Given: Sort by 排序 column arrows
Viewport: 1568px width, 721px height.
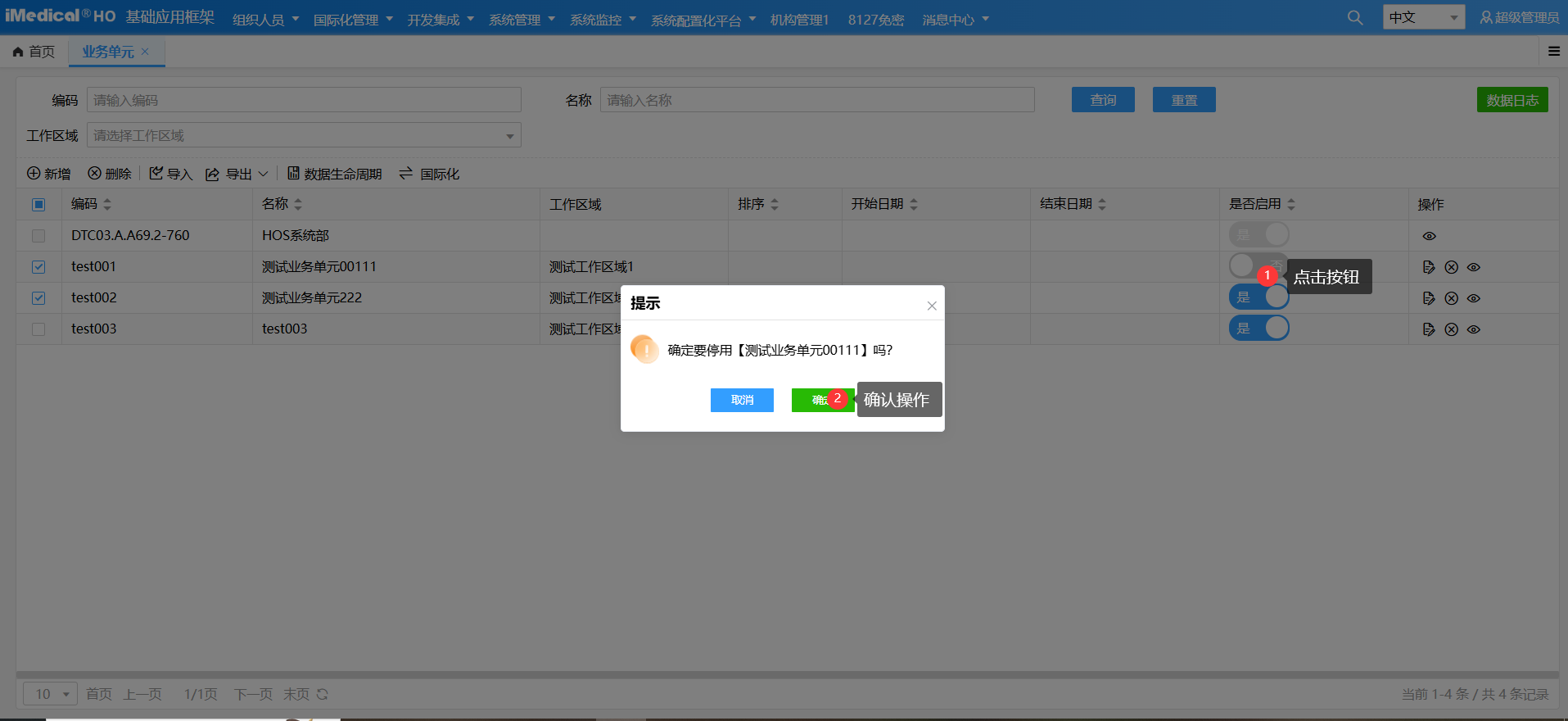Looking at the screenshot, I should [775, 204].
